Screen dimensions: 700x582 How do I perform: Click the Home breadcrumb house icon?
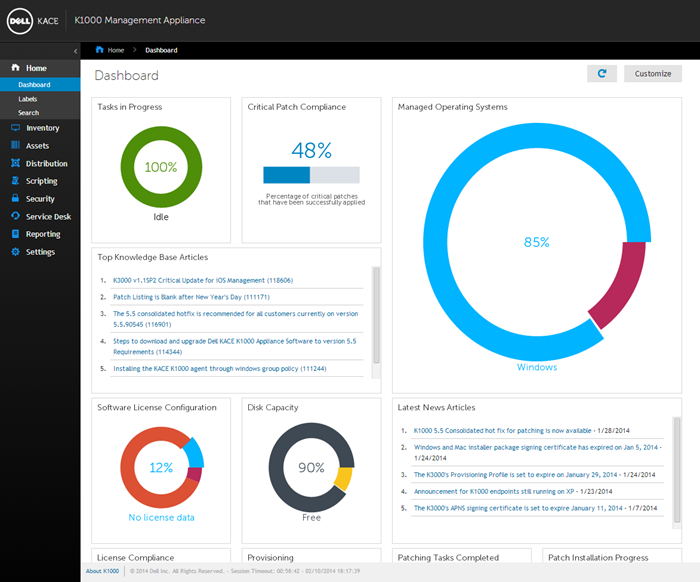pos(100,50)
